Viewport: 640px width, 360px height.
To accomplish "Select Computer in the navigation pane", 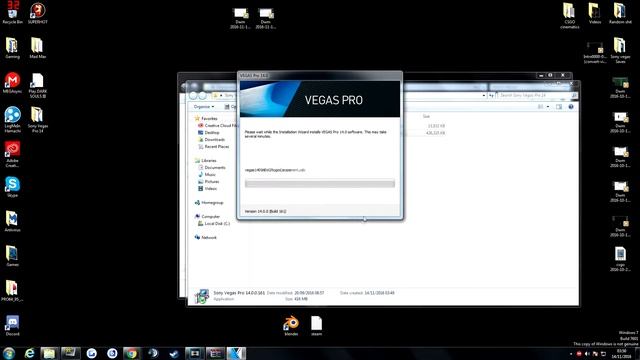I will click(x=207, y=216).
